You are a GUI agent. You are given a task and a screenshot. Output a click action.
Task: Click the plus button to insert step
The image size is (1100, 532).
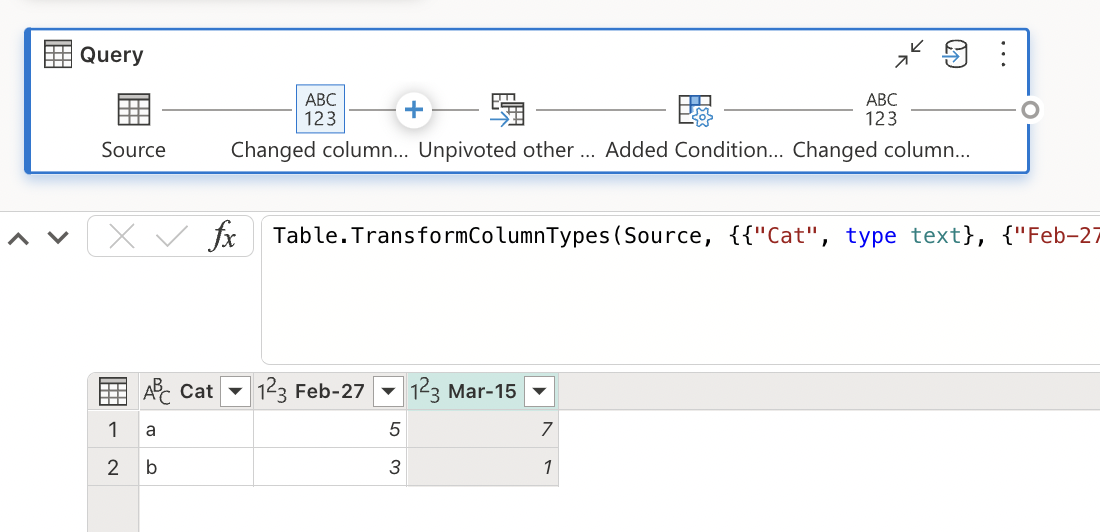click(x=414, y=110)
